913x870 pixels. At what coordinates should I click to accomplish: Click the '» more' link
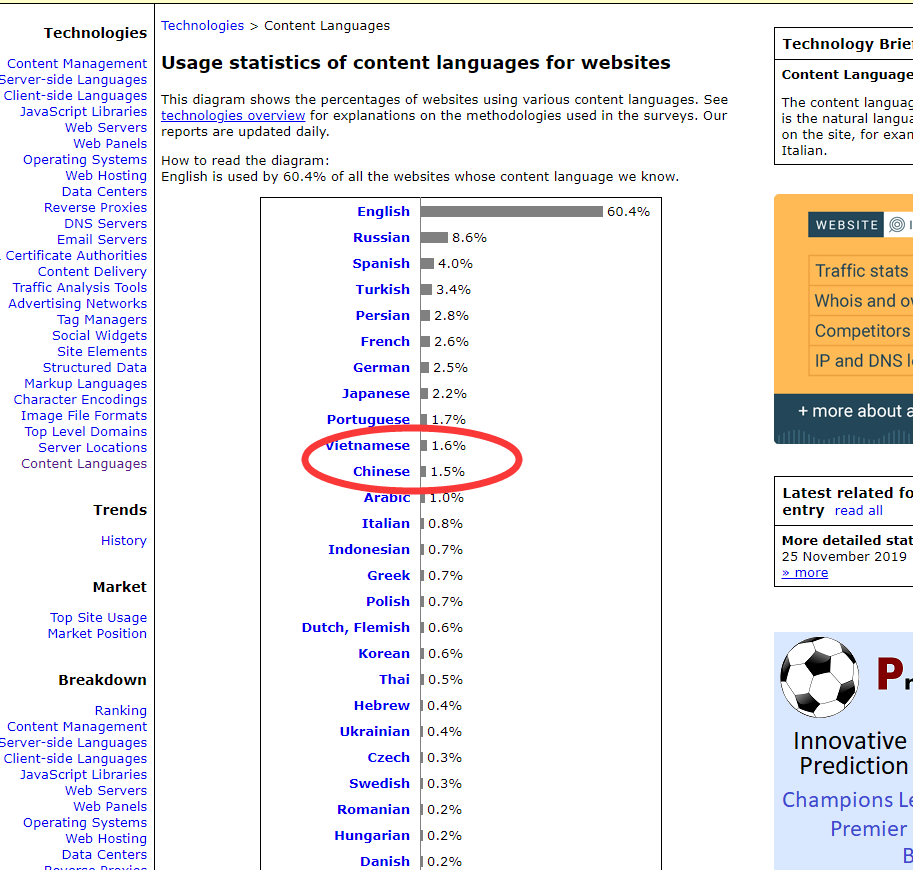tap(805, 573)
